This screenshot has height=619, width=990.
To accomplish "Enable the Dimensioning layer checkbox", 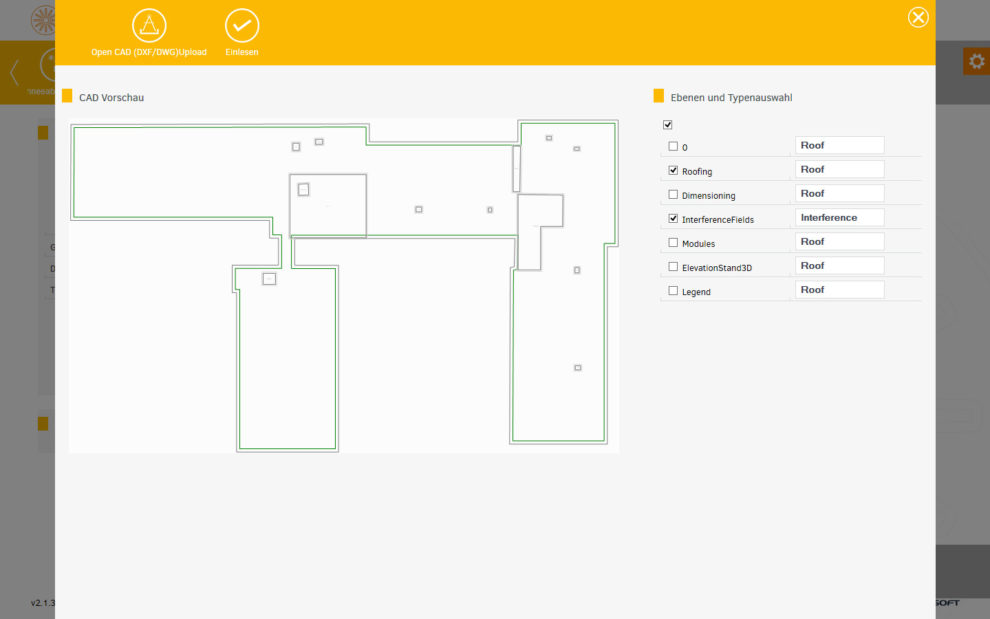I will [673, 194].
